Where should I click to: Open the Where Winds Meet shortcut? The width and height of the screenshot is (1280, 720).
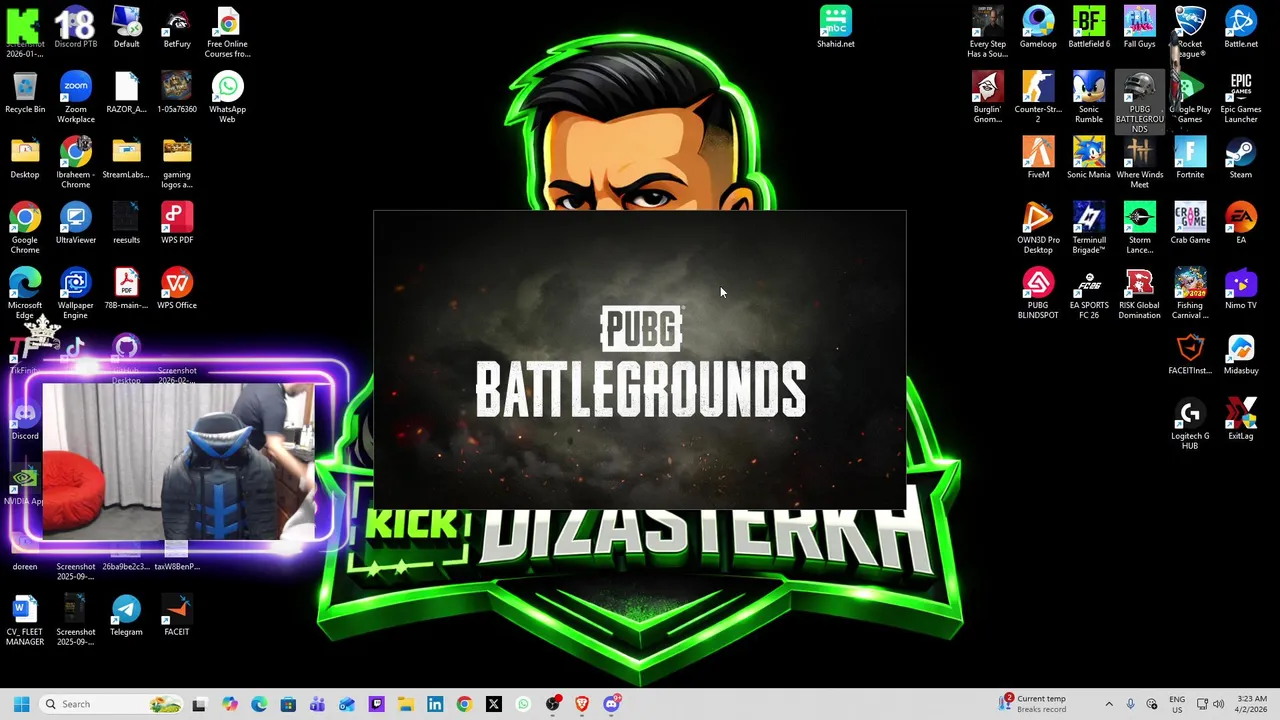pyautogui.click(x=1139, y=162)
